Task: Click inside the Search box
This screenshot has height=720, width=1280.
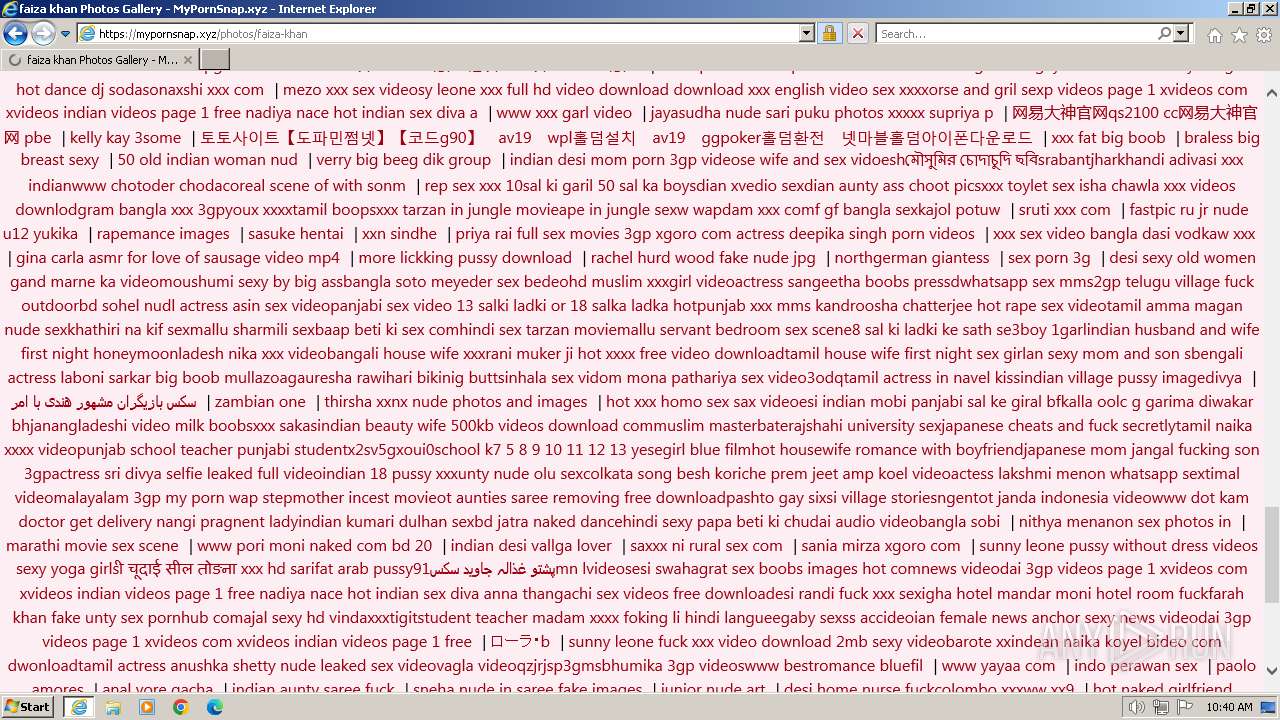Action: tap(1017, 33)
